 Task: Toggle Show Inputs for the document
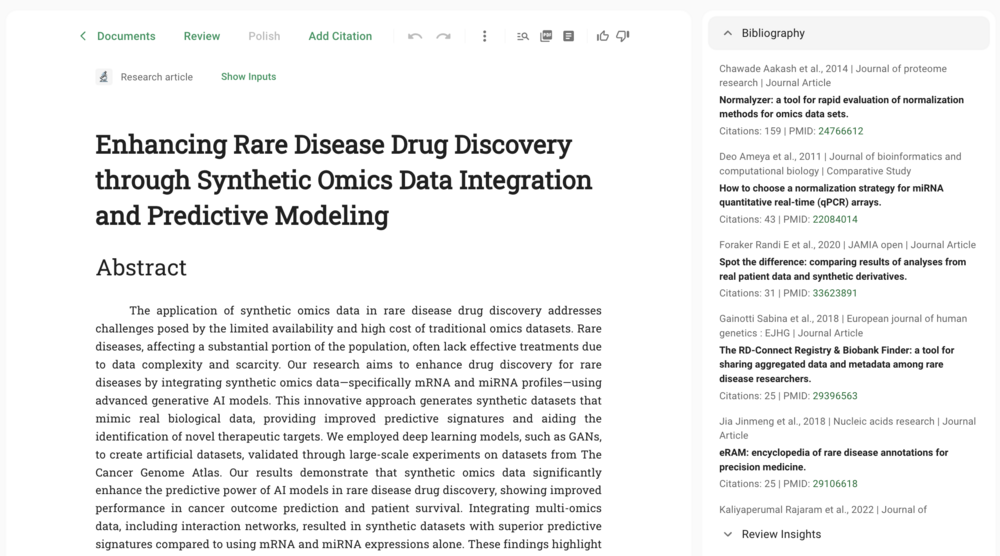248,77
